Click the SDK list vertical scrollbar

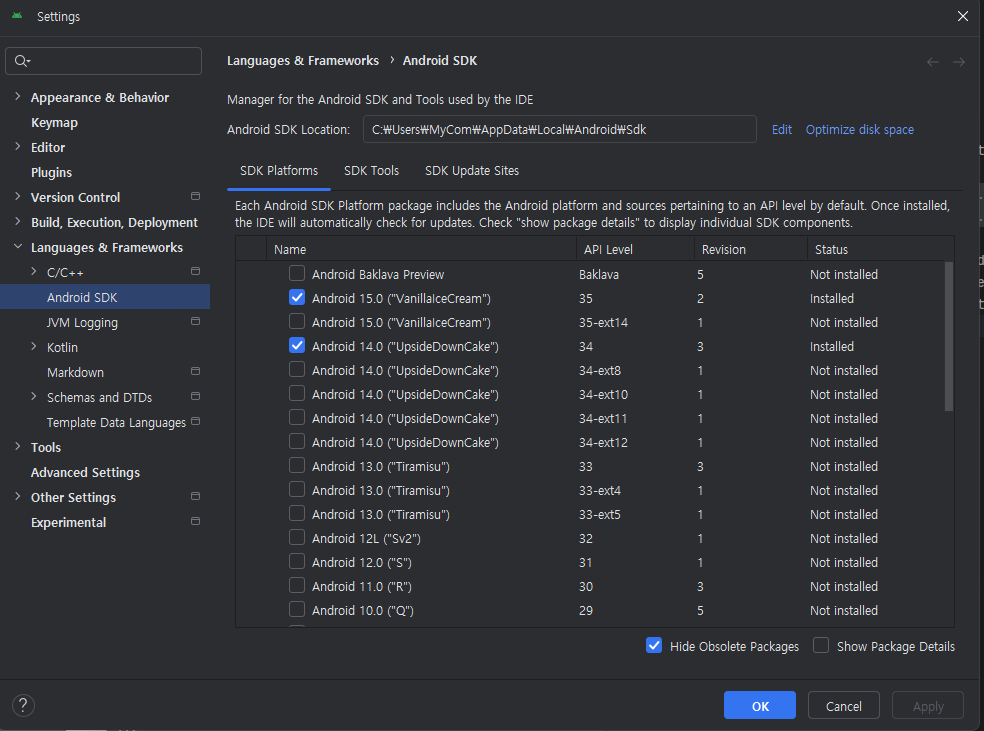pyautogui.click(x=948, y=336)
